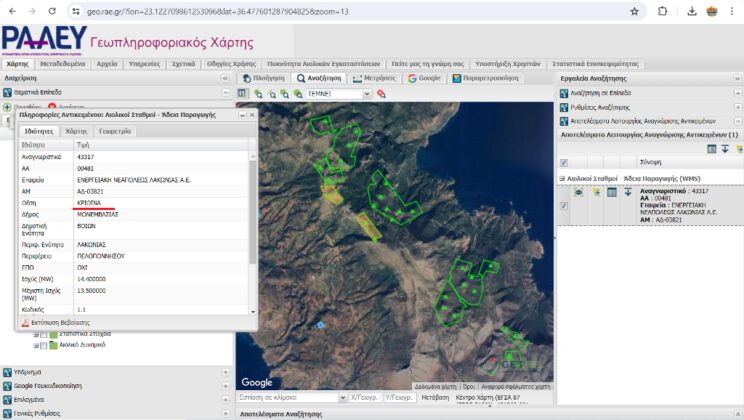Click the green add layer plus icon
744x420 pixels.
click(7, 107)
